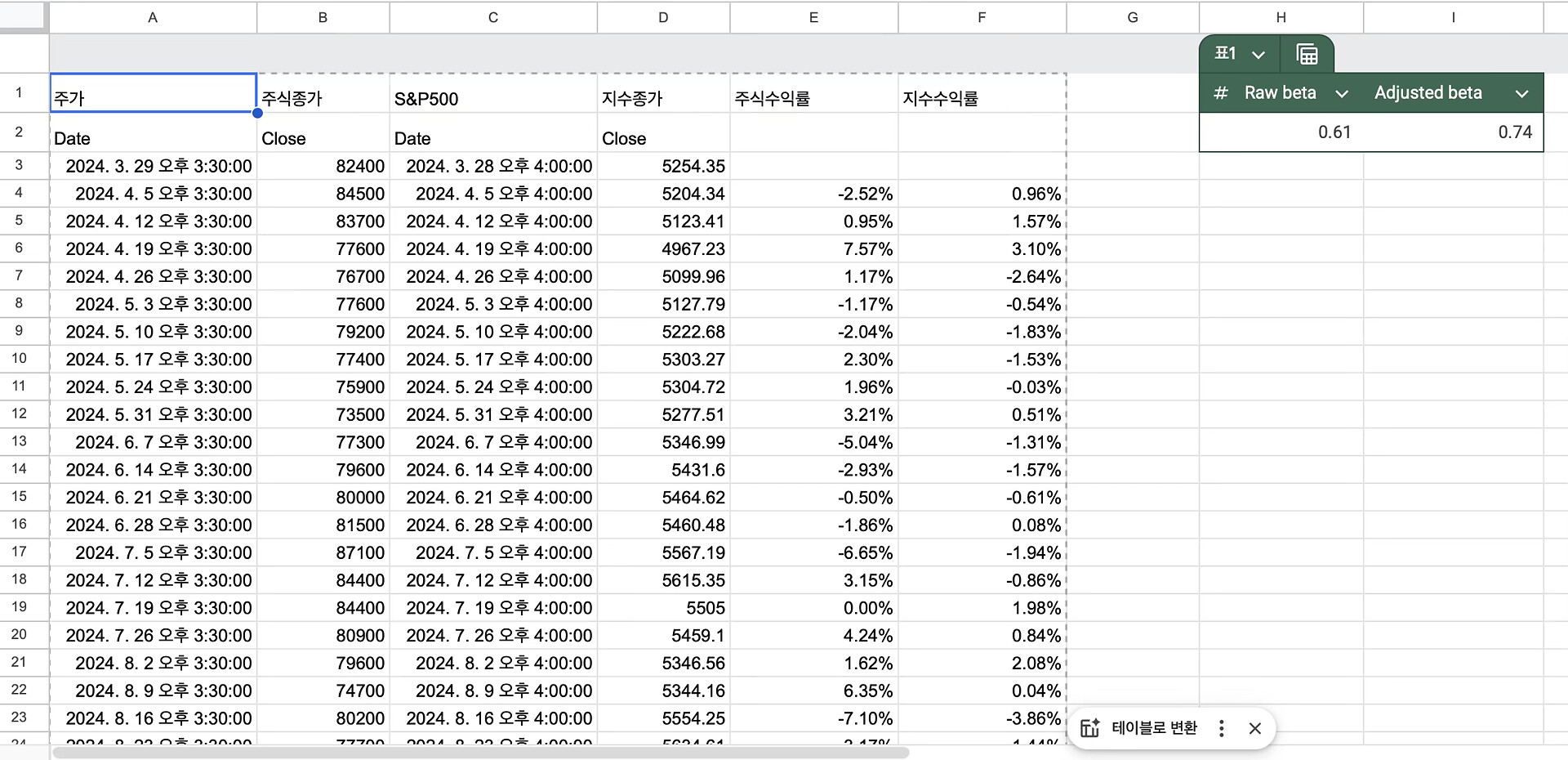Select column A header
Viewport: 1568px width, 760px height.
tap(153, 17)
